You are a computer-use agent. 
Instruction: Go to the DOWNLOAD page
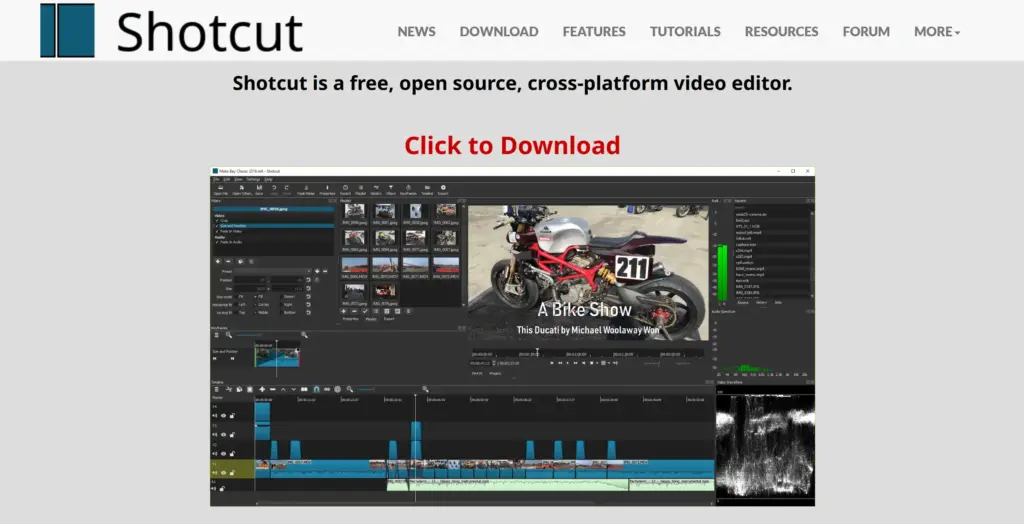[x=498, y=31]
